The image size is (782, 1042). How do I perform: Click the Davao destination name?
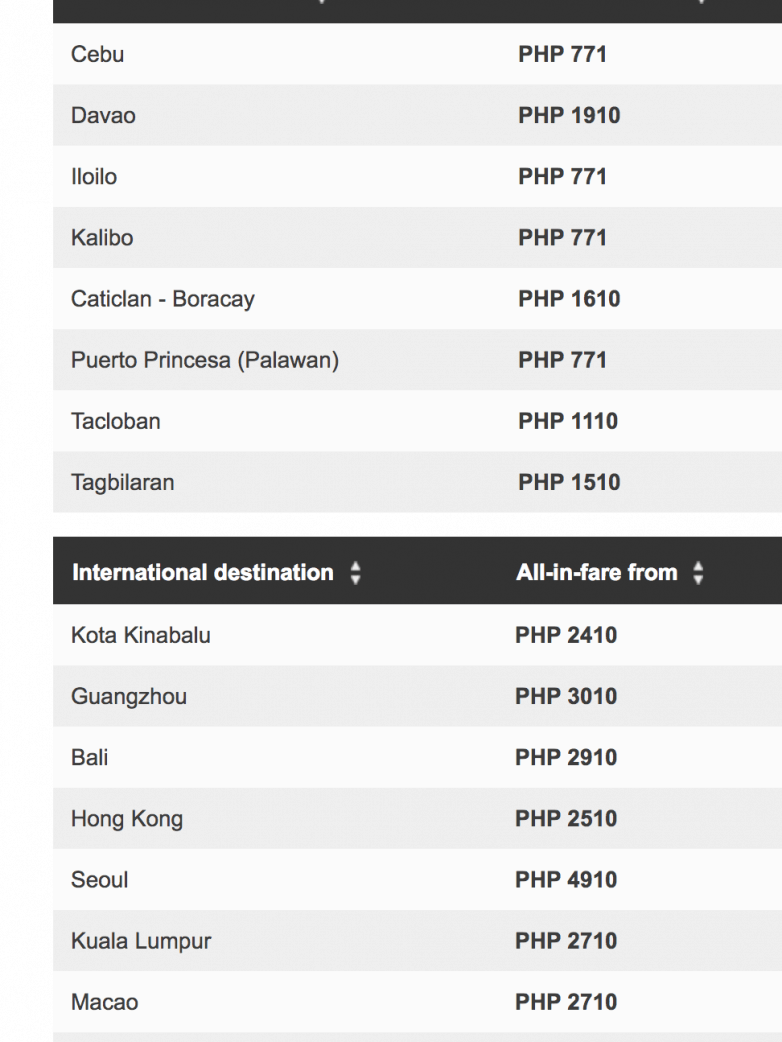click(103, 115)
